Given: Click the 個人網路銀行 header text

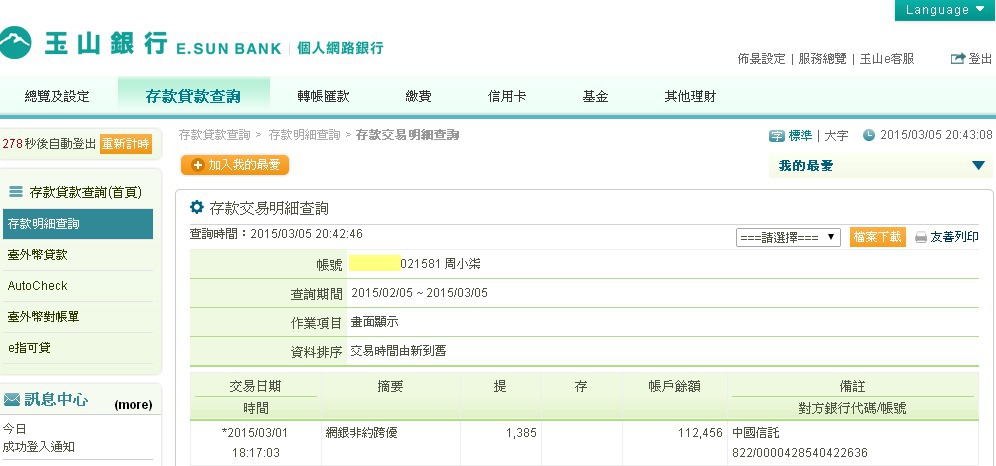Looking at the screenshot, I should [340, 48].
